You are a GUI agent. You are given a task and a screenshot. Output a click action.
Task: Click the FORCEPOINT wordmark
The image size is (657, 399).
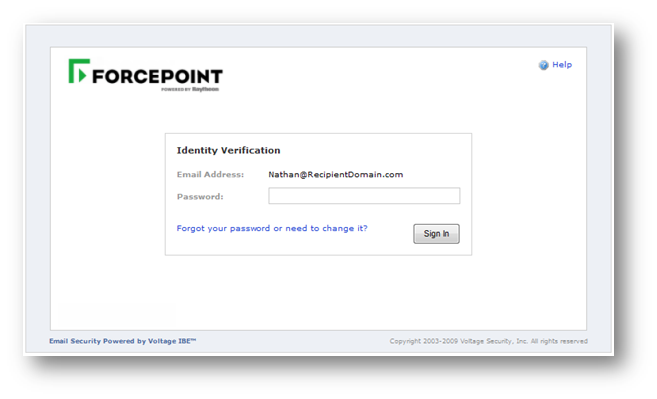[x=157, y=76]
